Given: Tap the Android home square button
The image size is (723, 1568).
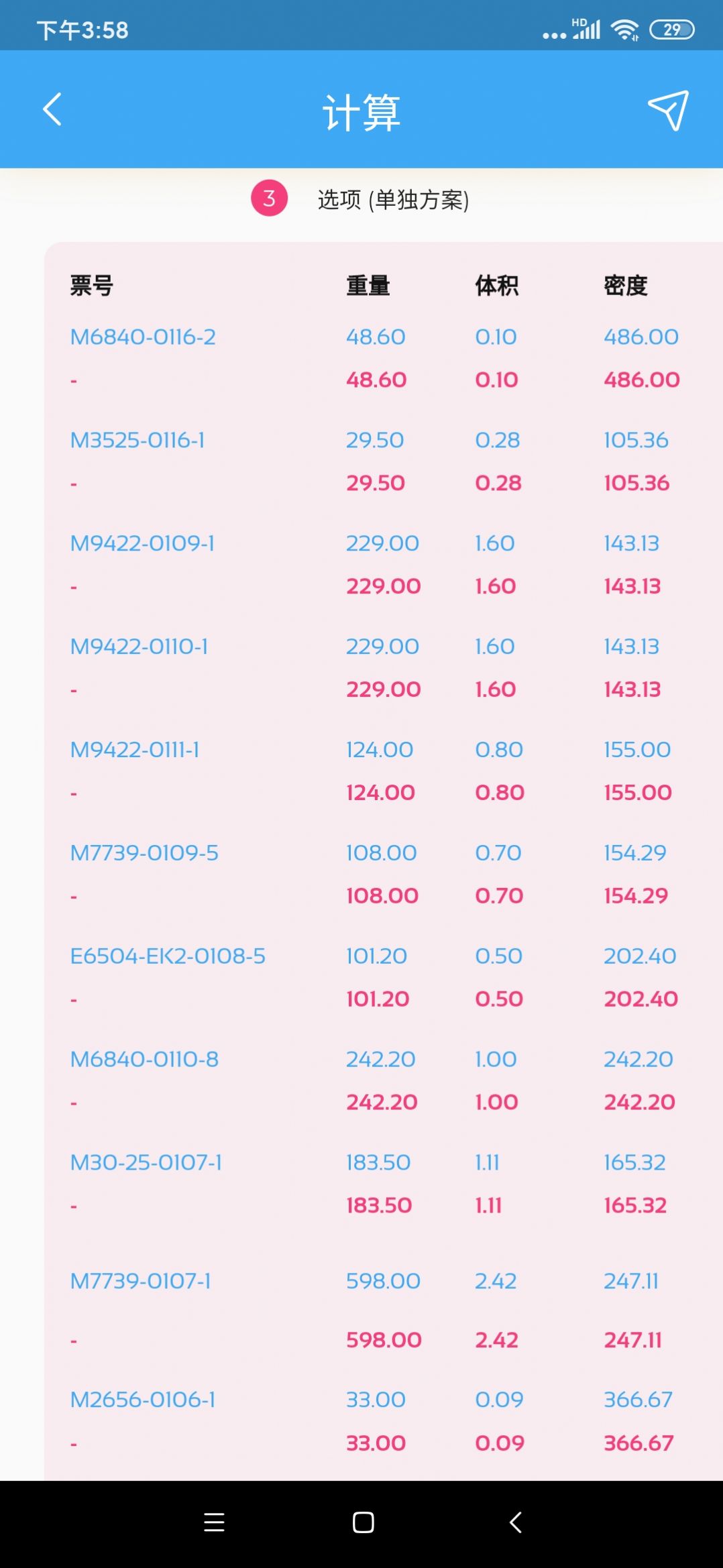Looking at the screenshot, I should pos(363,1522).
